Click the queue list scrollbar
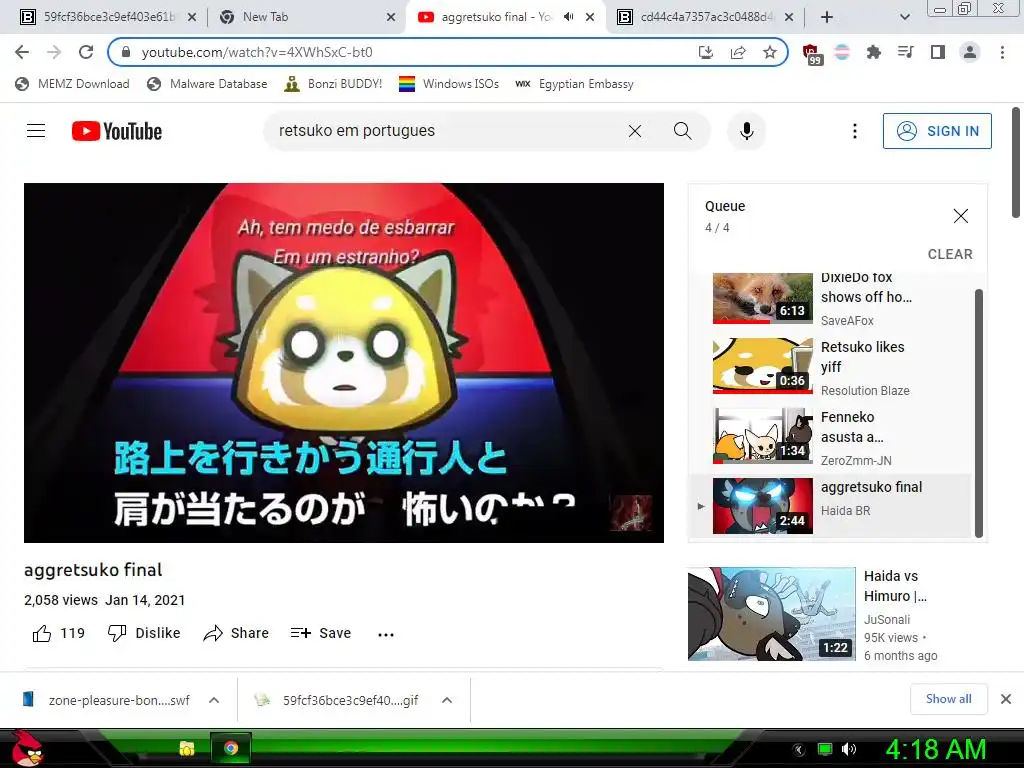Image resolution: width=1024 pixels, height=768 pixels. [x=978, y=413]
